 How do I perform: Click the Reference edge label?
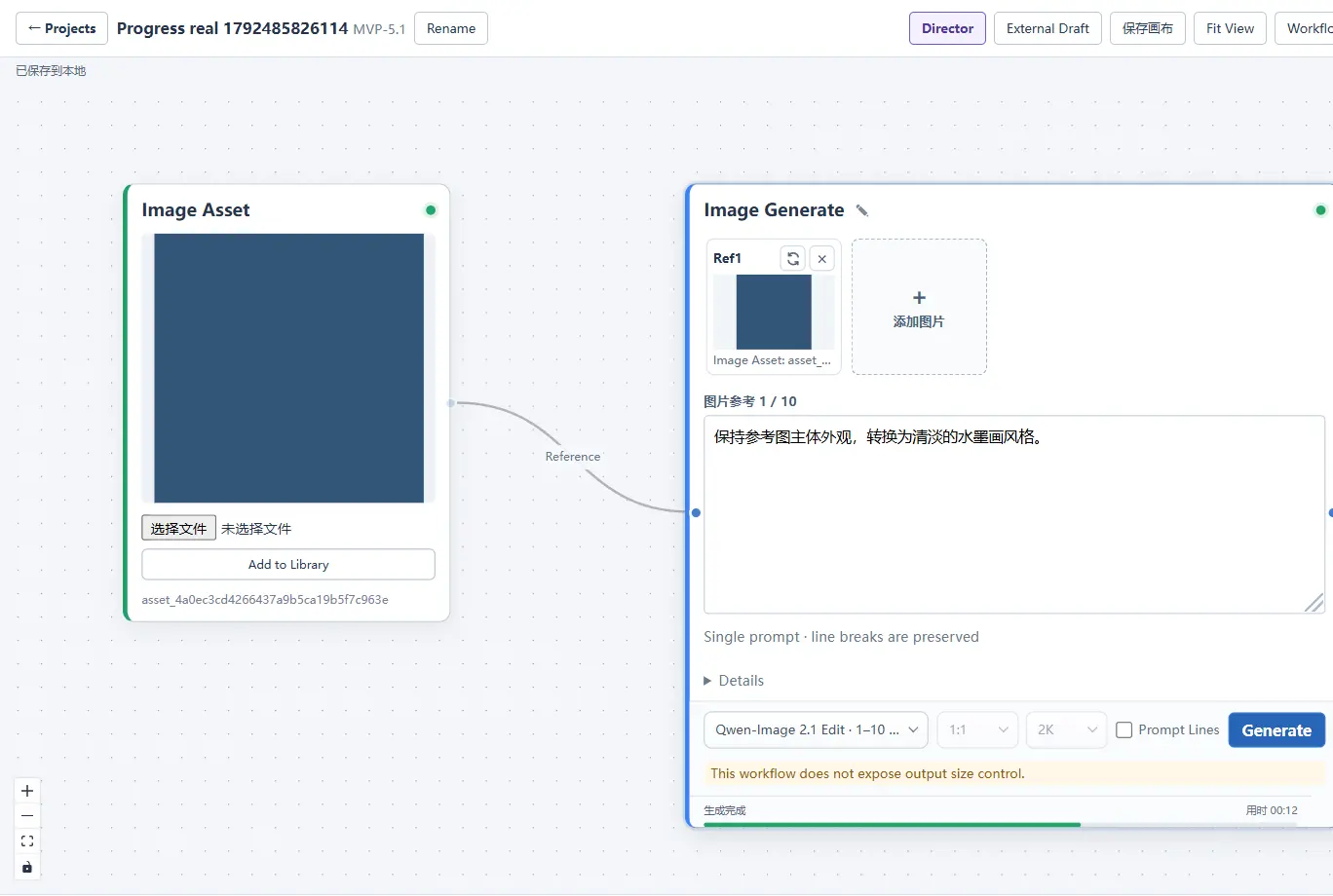click(573, 456)
